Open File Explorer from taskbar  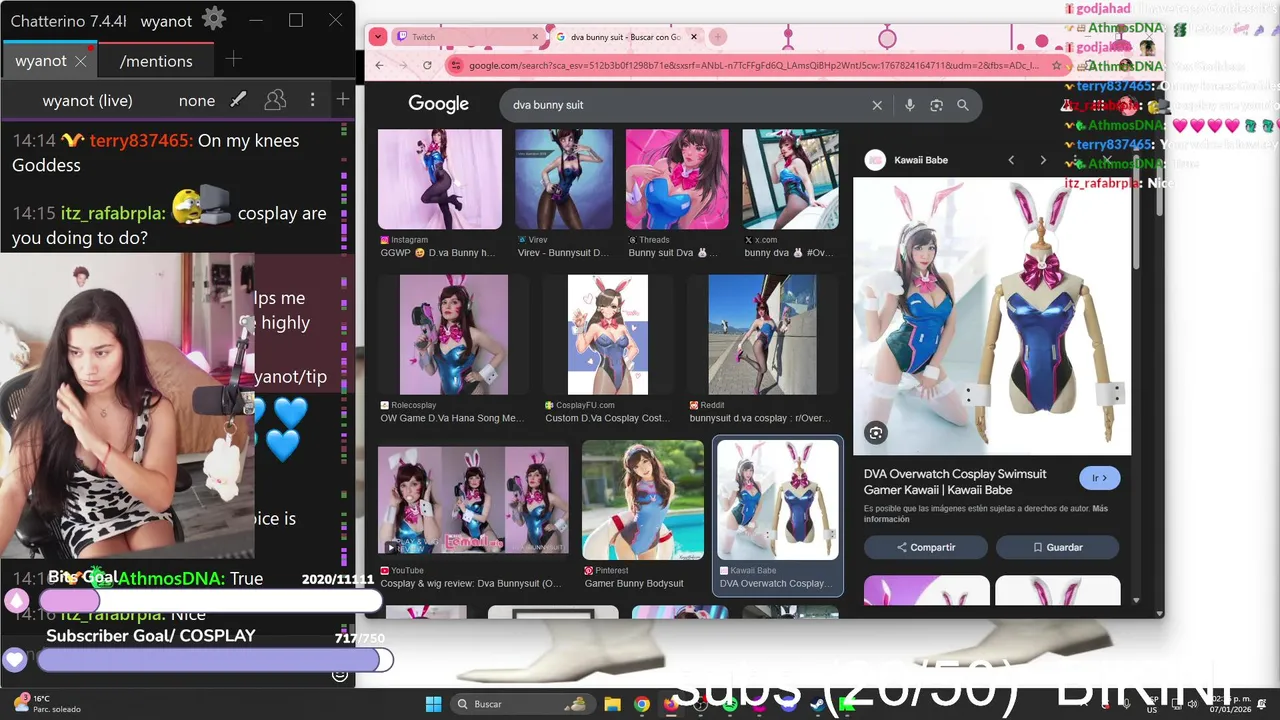pyautogui.click(x=612, y=704)
